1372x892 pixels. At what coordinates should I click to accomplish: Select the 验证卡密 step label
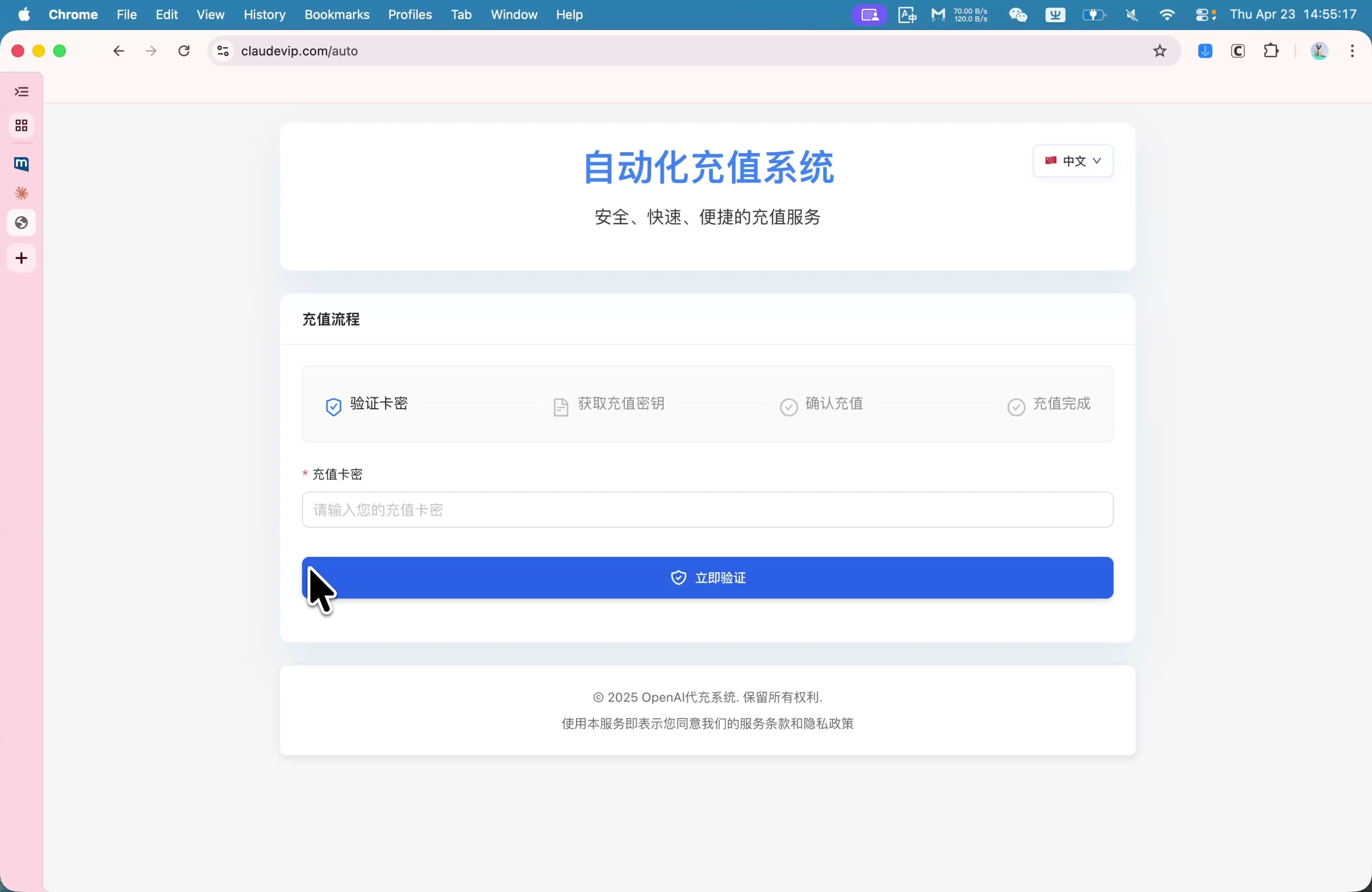tap(379, 403)
